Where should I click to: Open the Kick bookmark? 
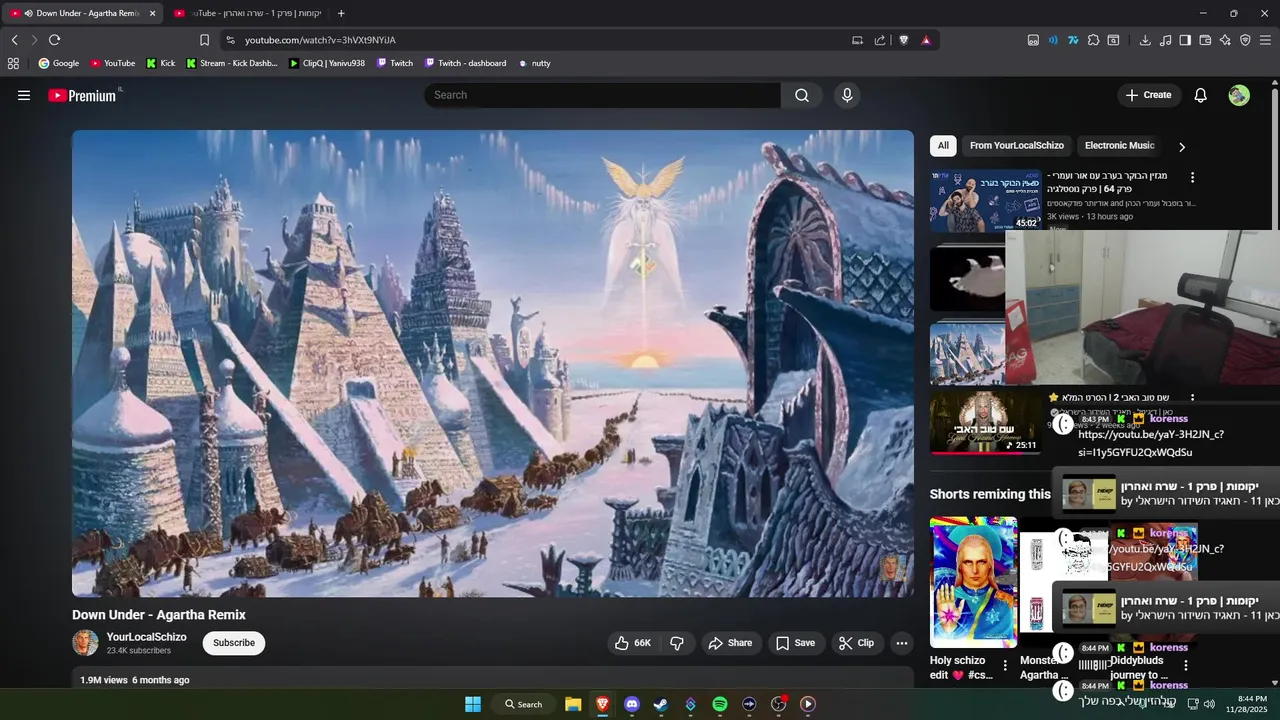pos(160,63)
